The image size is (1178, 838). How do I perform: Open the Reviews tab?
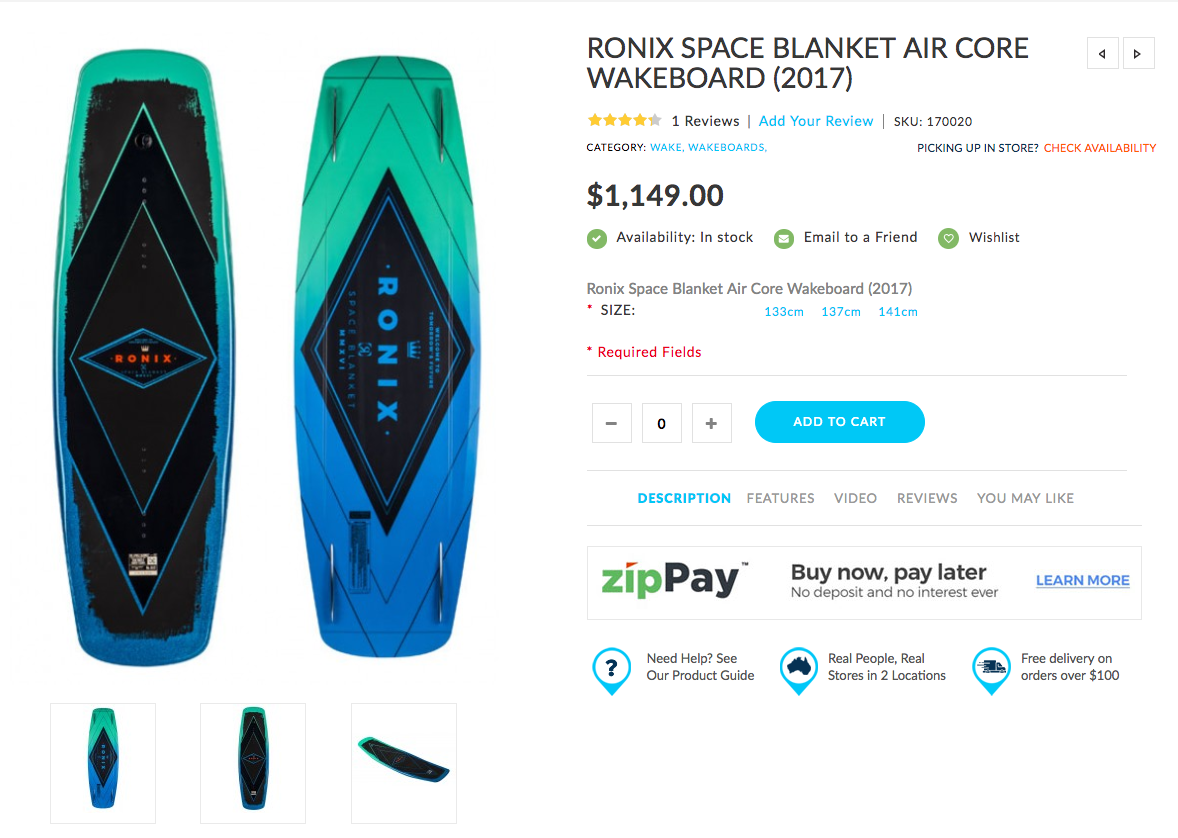927,498
